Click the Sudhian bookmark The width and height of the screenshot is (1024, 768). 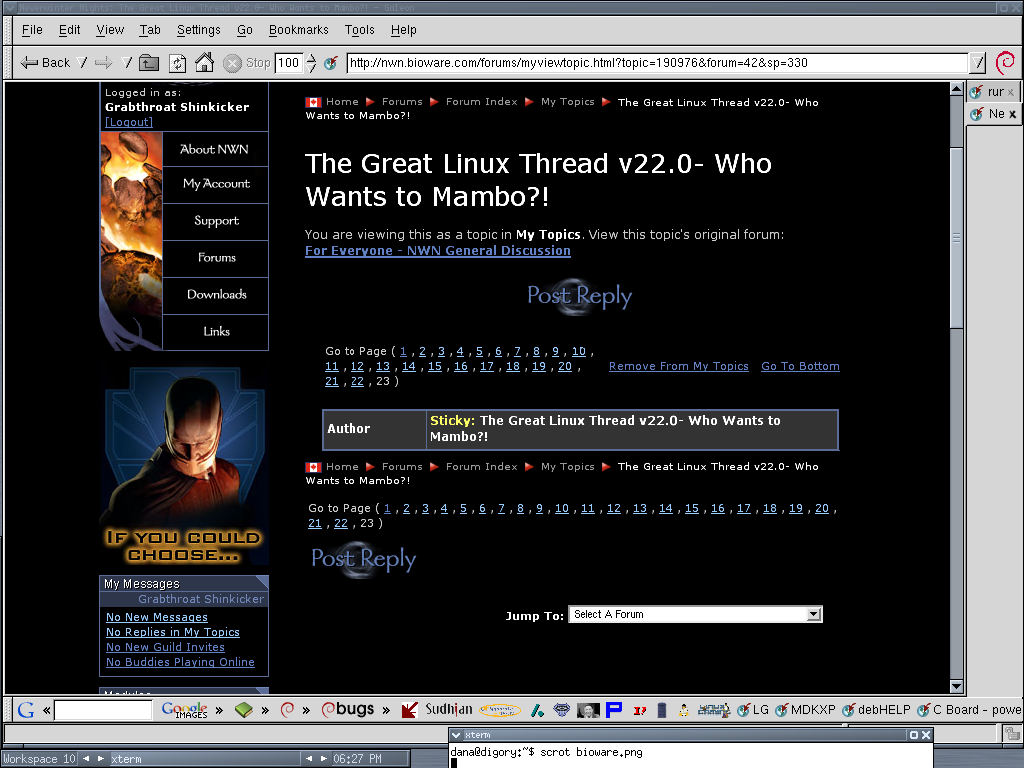click(437, 710)
